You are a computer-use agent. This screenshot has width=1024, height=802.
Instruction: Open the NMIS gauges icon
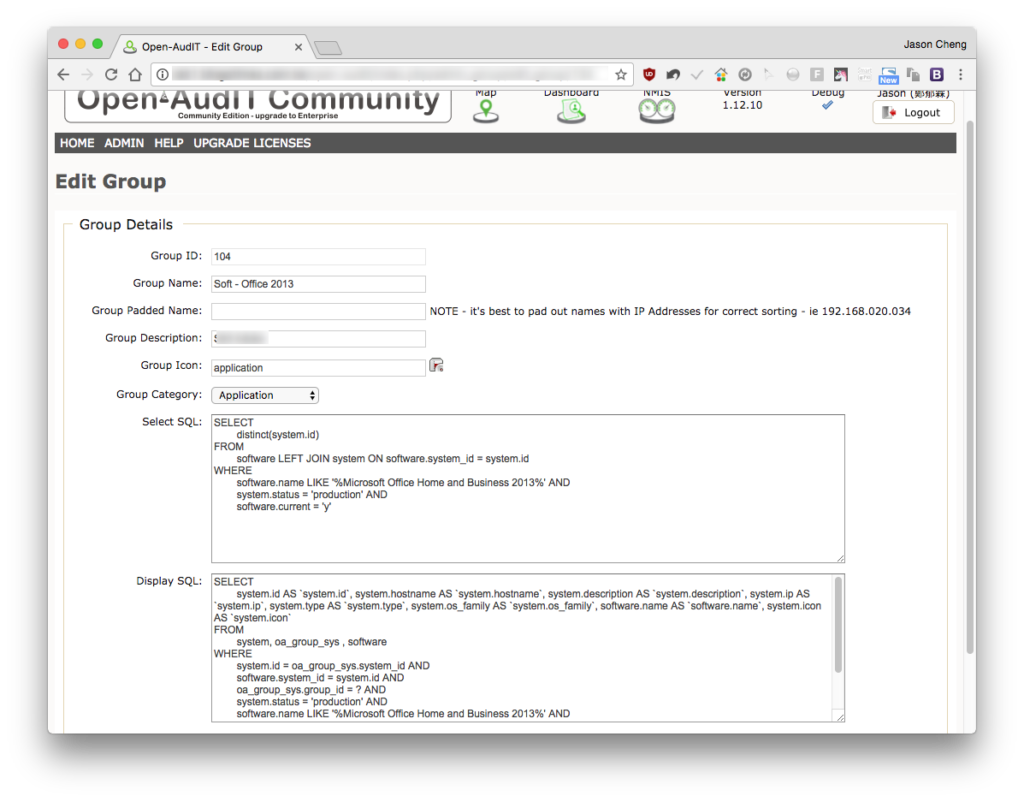click(x=656, y=111)
